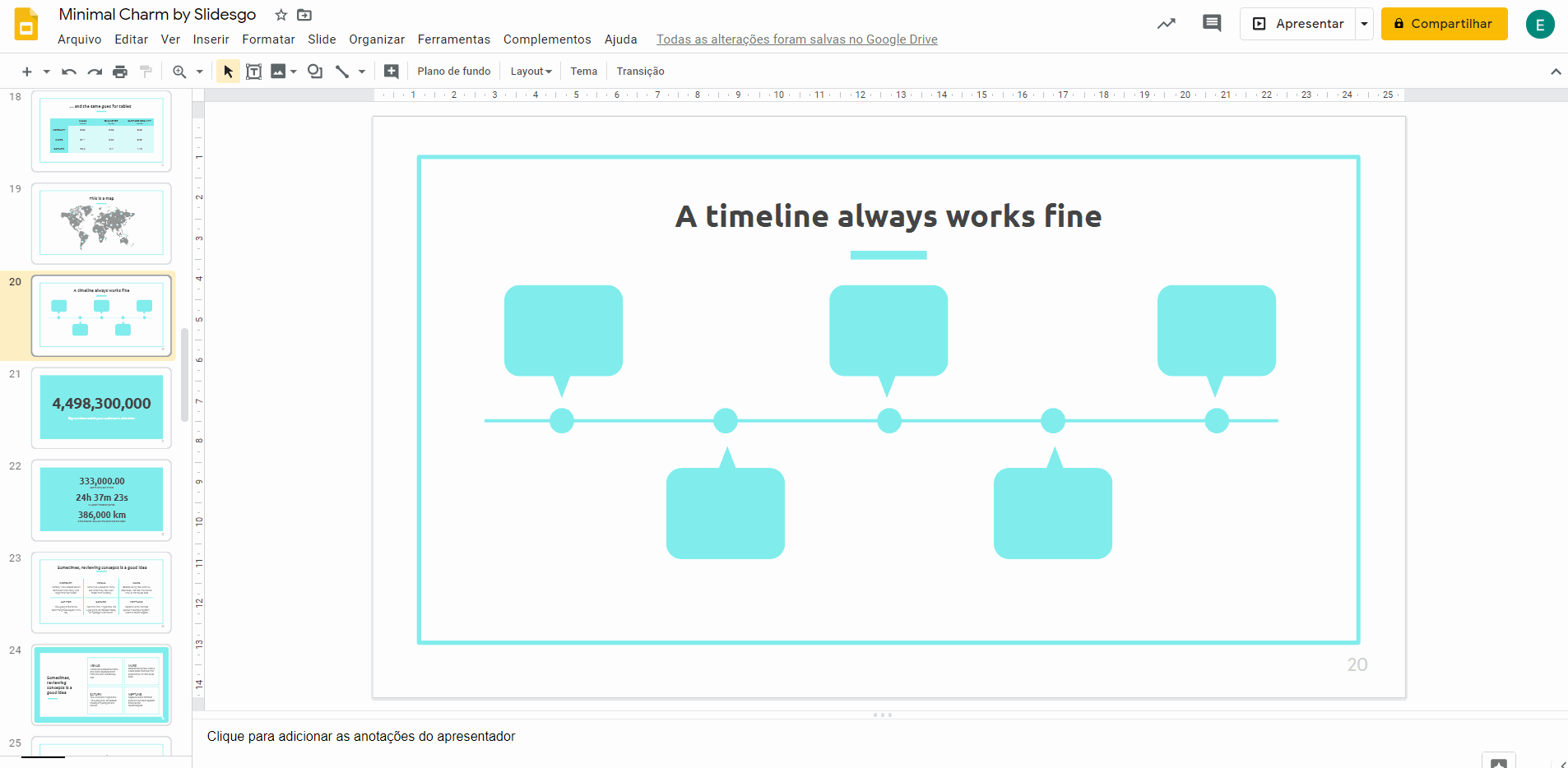Select the top-right speech bubble shape

pyautogui.click(x=1217, y=340)
